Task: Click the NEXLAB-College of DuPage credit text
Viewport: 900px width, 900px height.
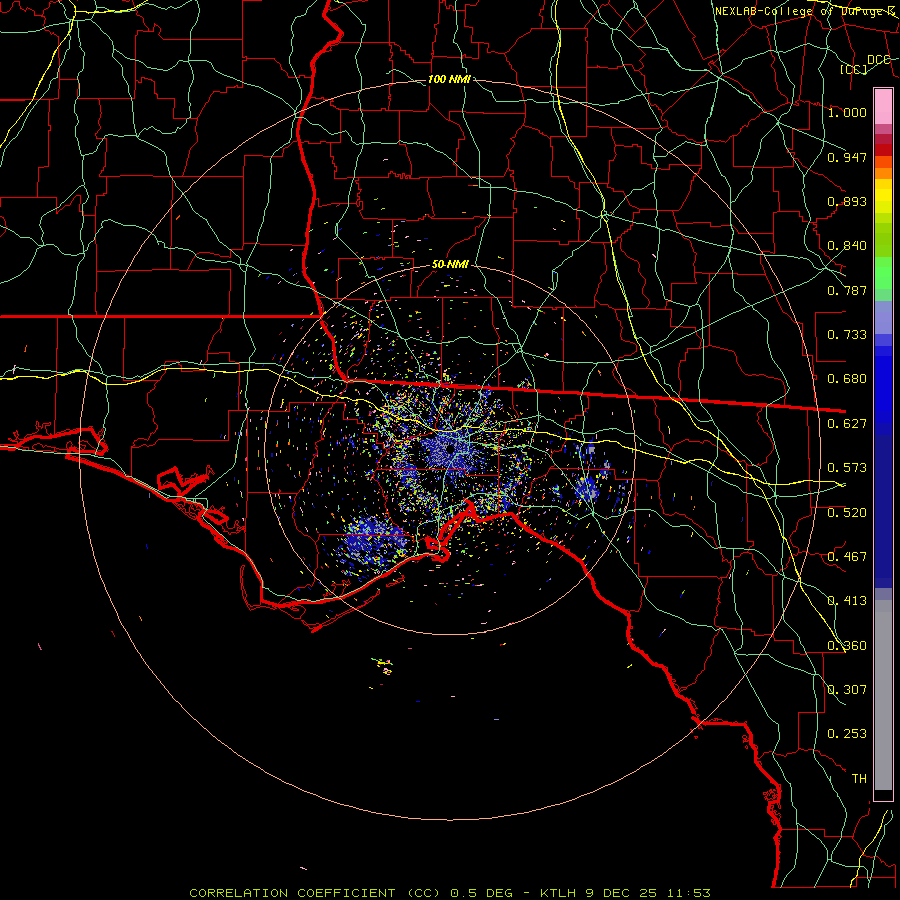Action: coord(805,11)
